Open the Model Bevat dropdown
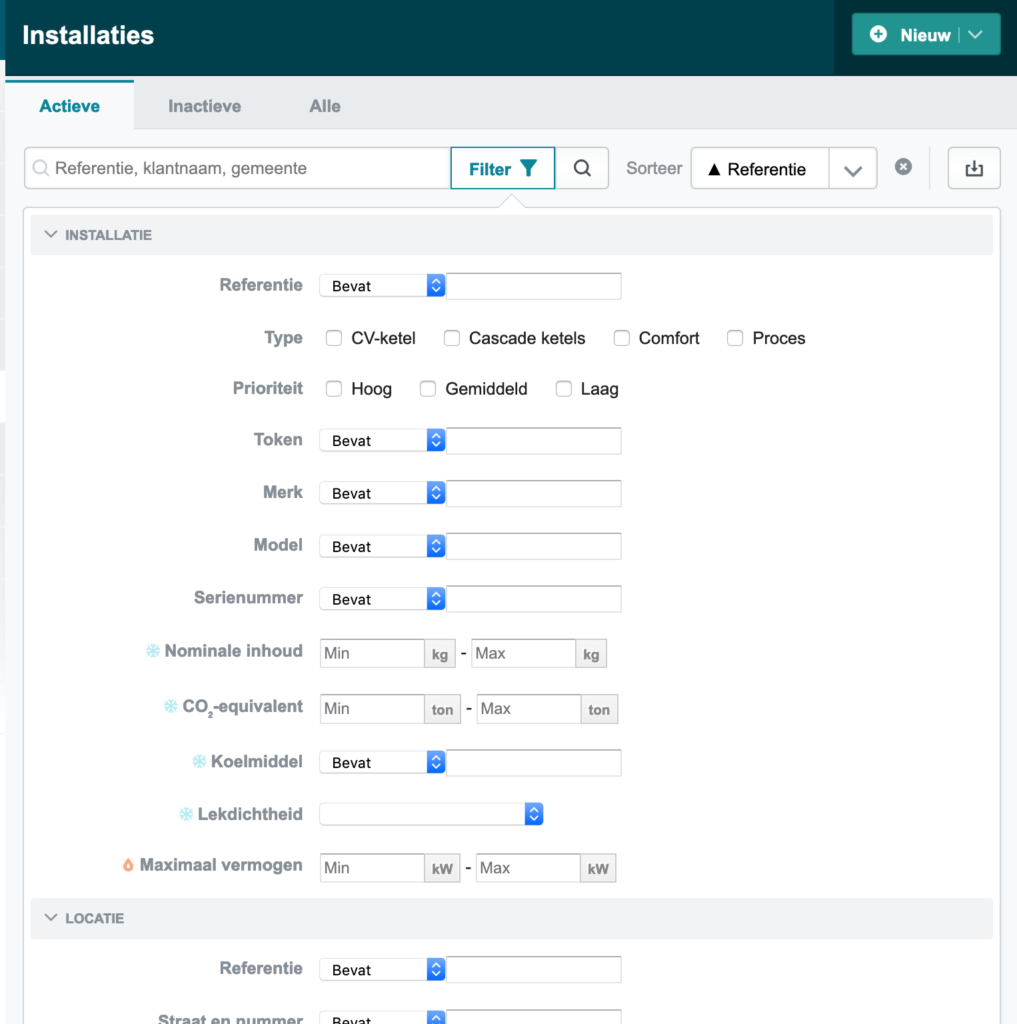This screenshot has height=1024, width=1017. tap(382, 546)
